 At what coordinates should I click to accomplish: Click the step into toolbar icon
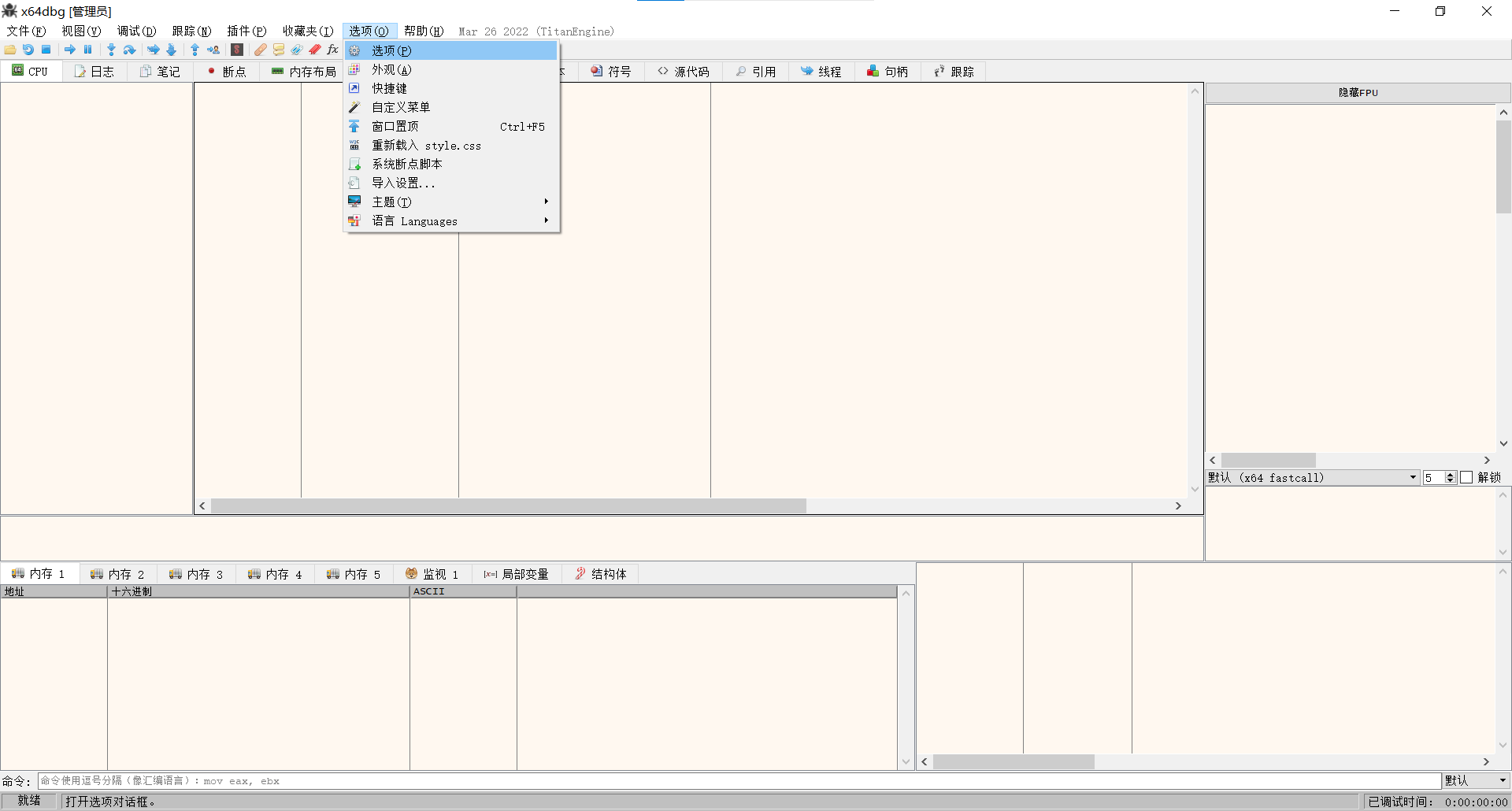(111, 50)
